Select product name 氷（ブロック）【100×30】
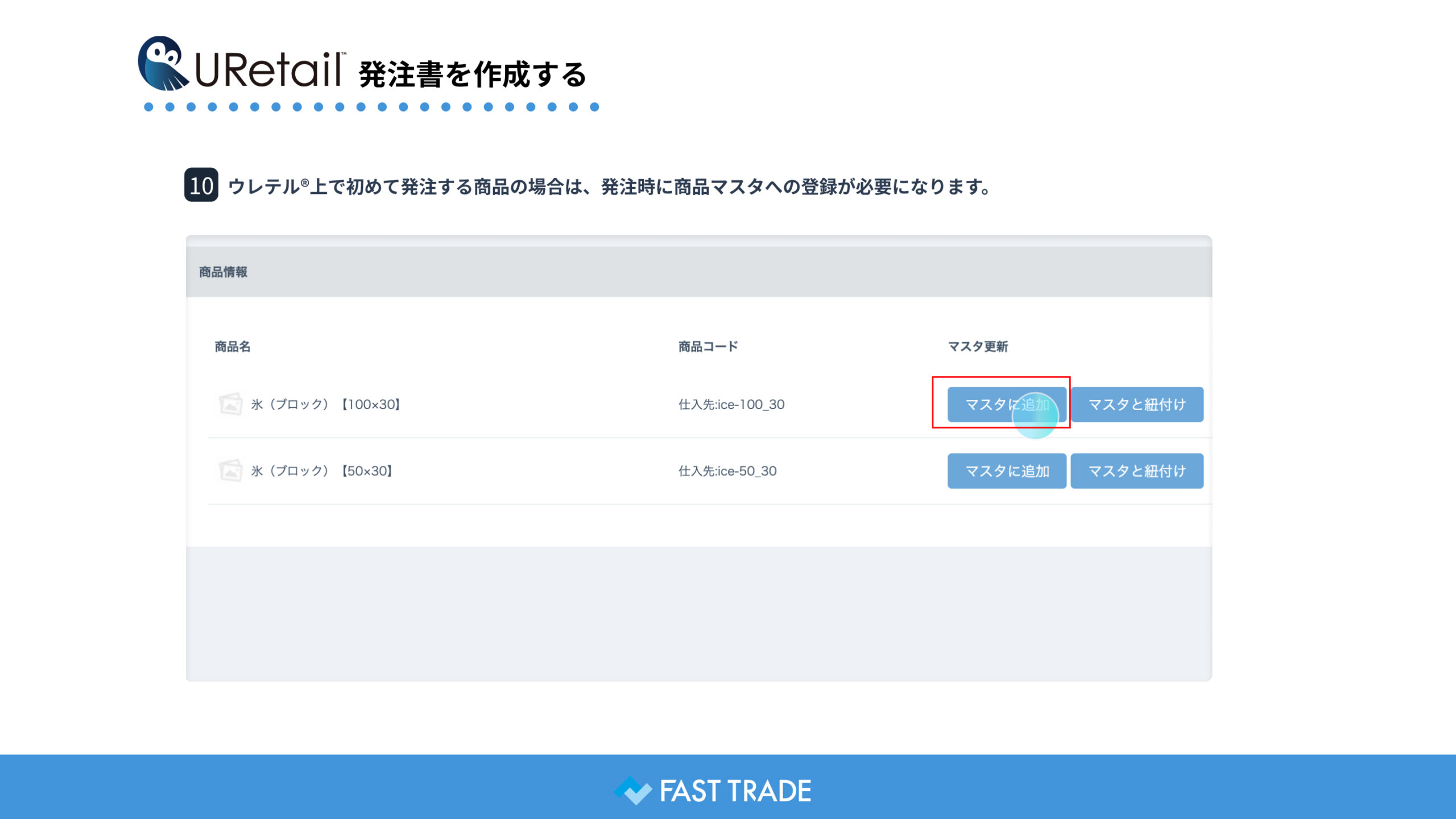1456x819 pixels. 326,404
